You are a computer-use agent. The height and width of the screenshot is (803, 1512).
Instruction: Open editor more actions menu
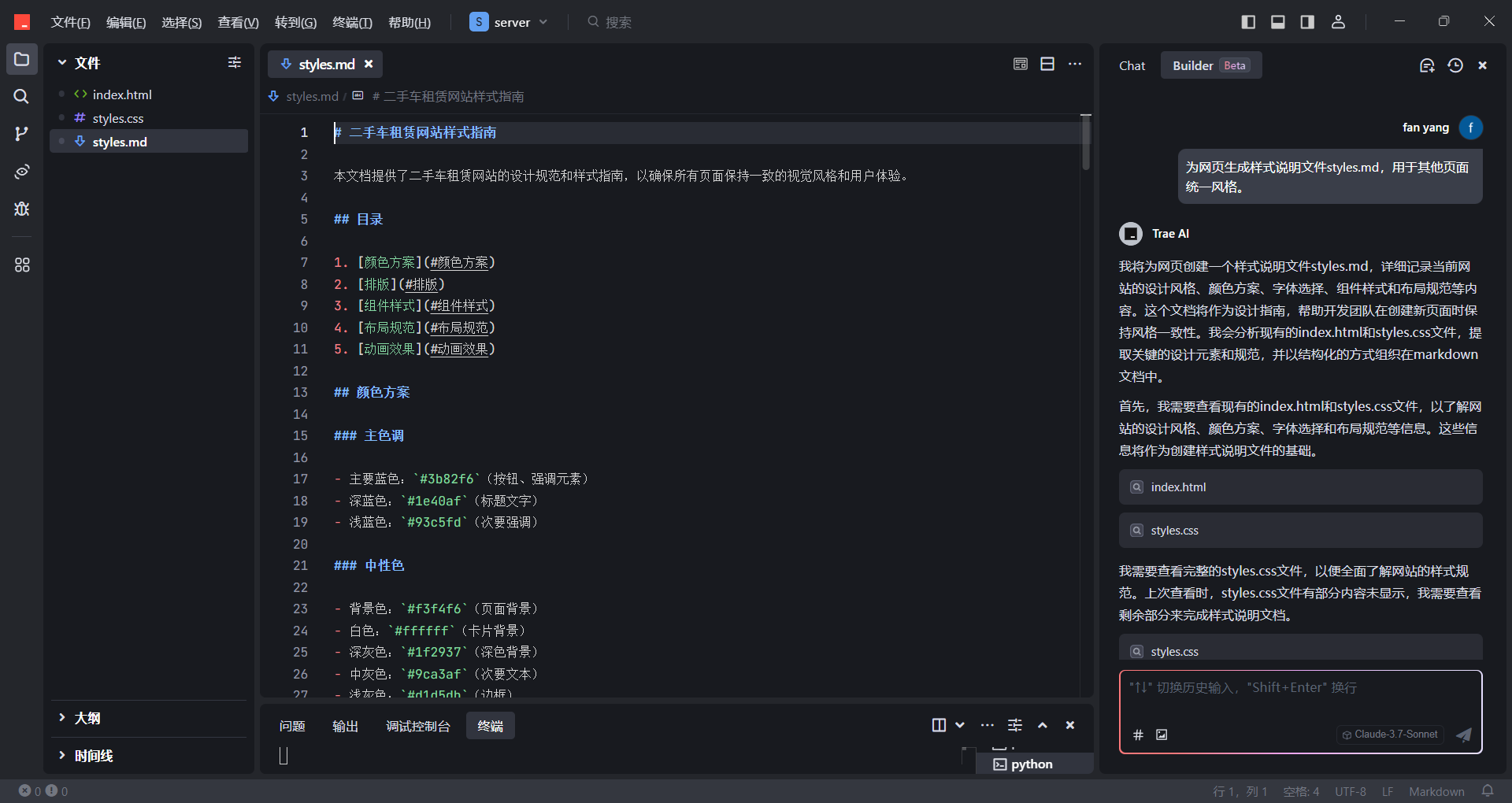(1075, 64)
